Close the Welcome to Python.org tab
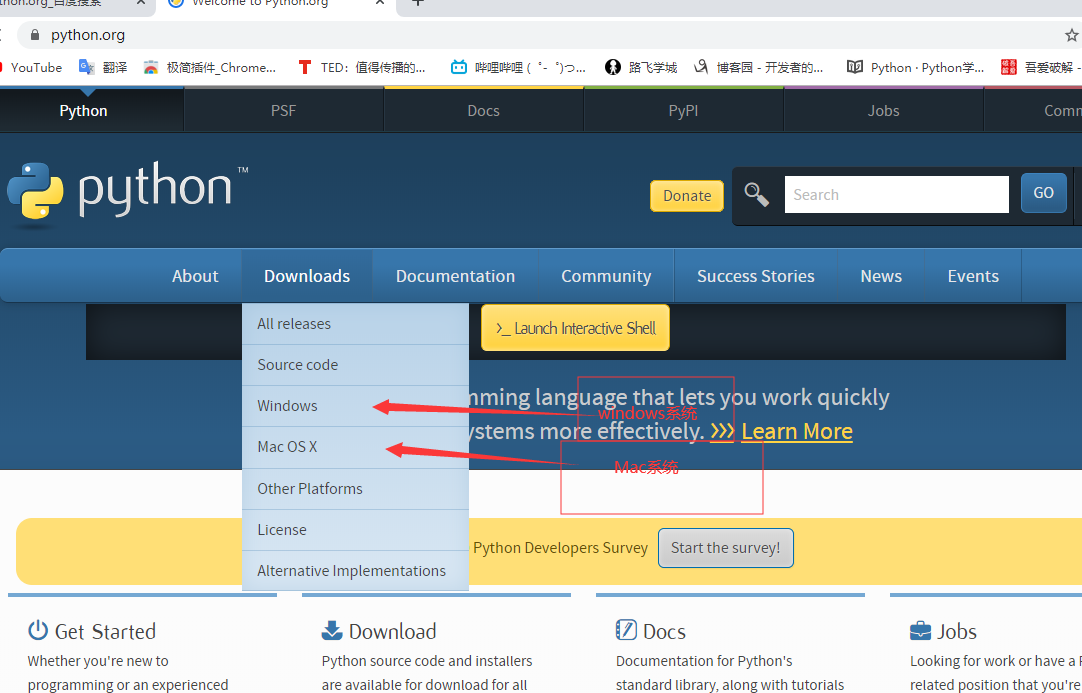 [380, 3]
